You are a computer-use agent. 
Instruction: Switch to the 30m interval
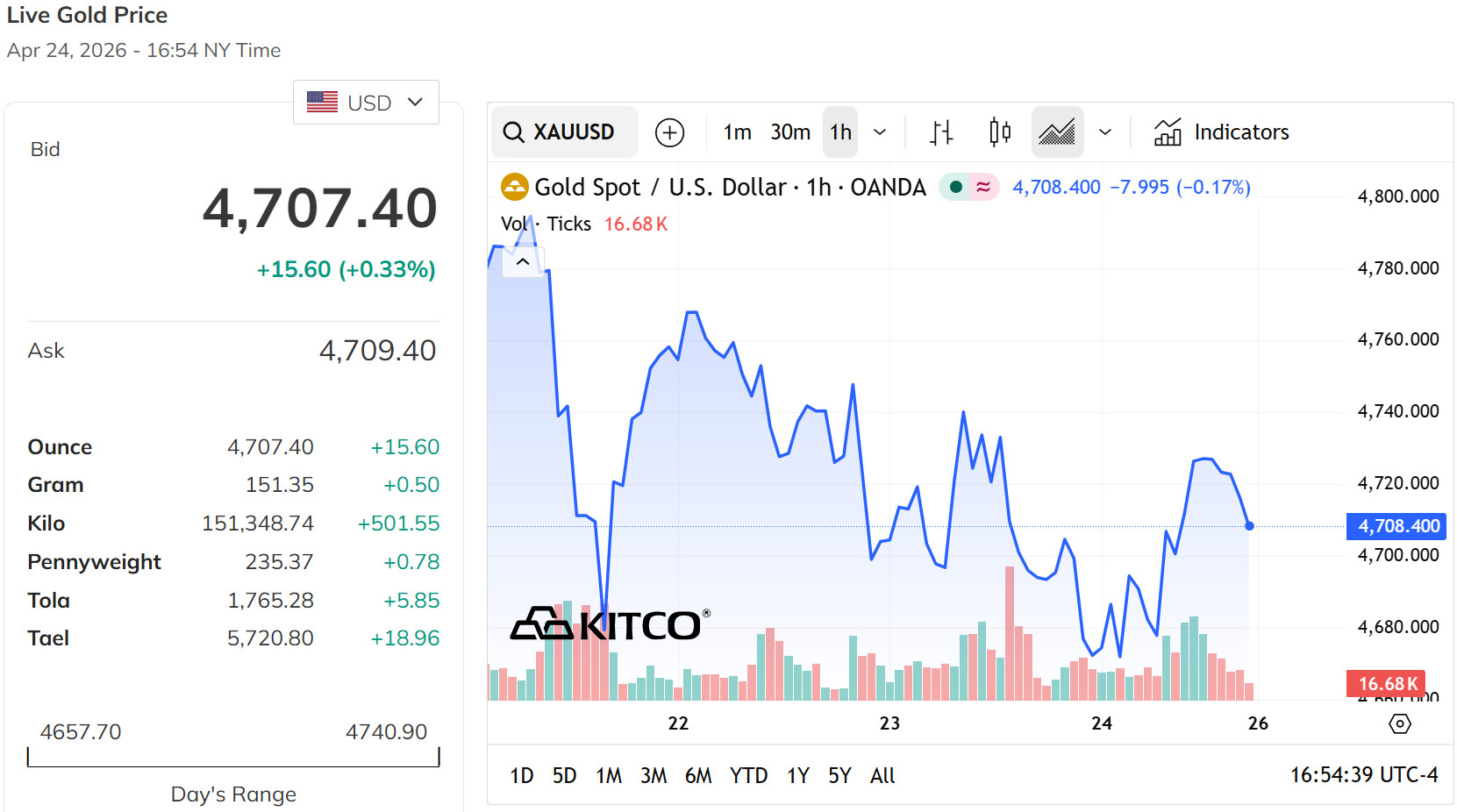tap(790, 132)
